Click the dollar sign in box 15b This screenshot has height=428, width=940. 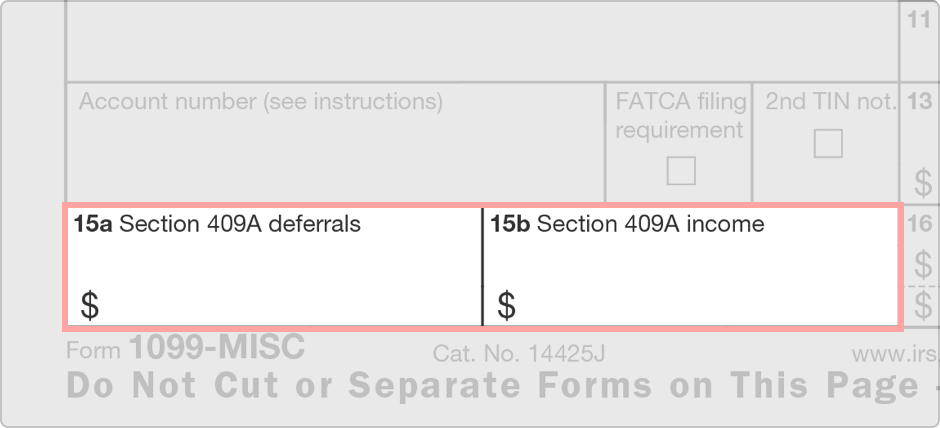click(x=506, y=306)
